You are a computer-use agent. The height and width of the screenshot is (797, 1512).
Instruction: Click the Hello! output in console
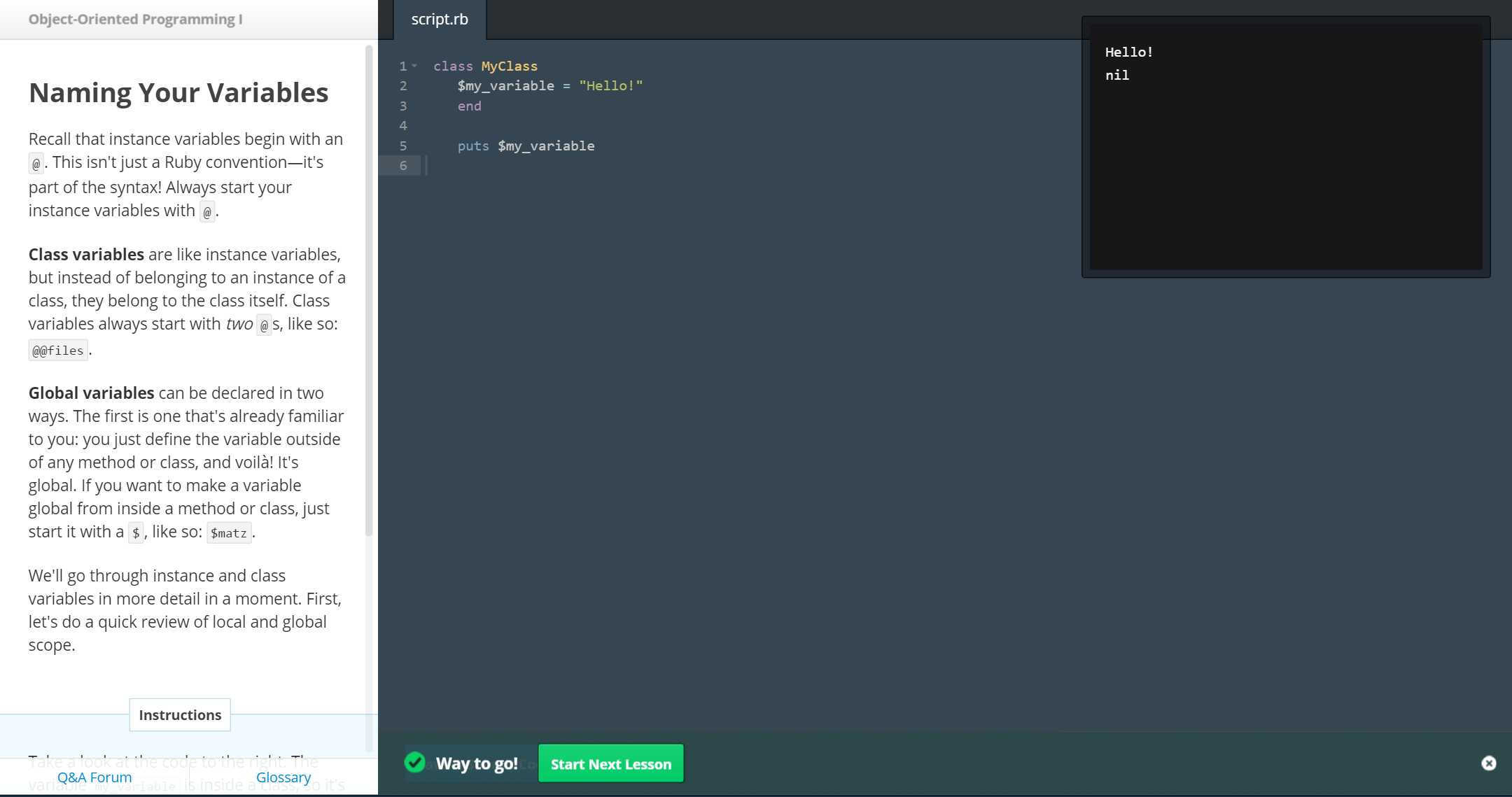click(1128, 52)
